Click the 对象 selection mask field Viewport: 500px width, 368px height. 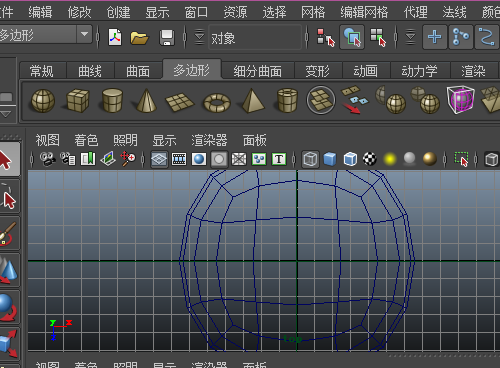(x=255, y=37)
